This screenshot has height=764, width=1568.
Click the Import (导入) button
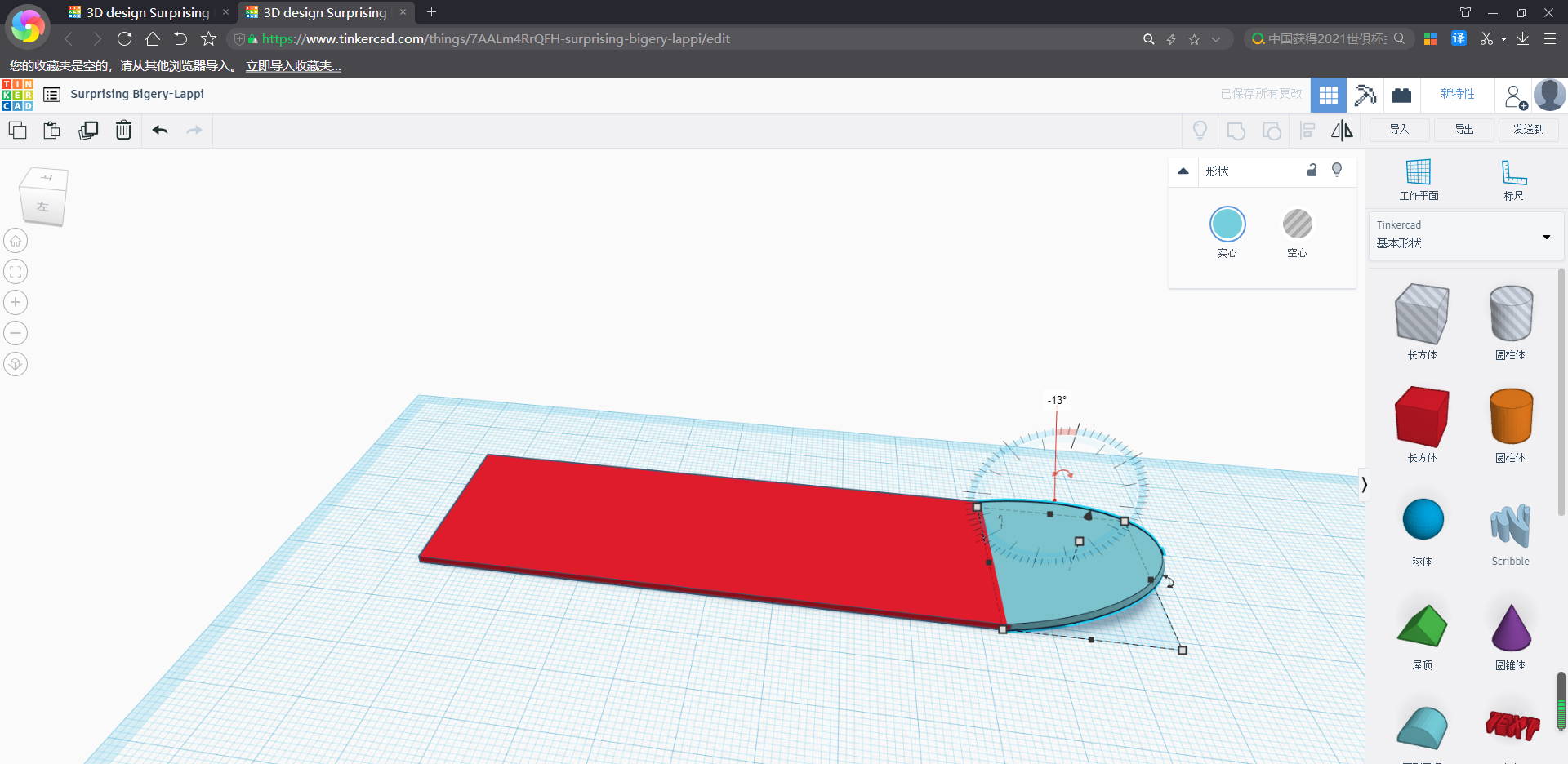pyautogui.click(x=1399, y=130)
